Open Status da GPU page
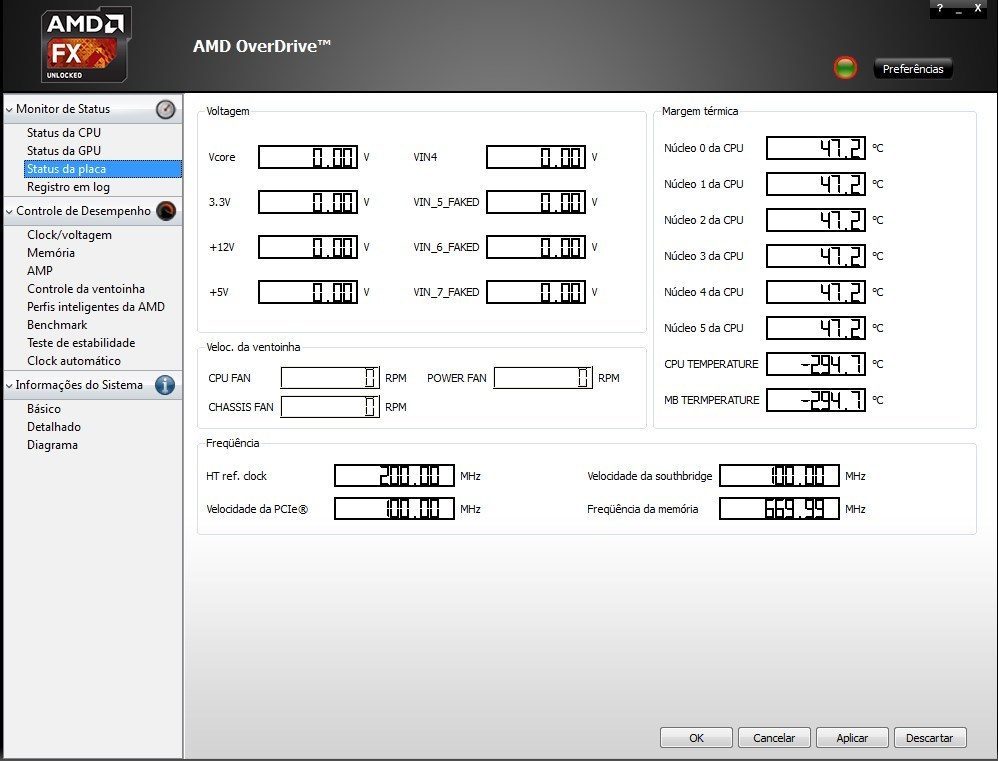This screenshot has height=761, width=998. 64,151
